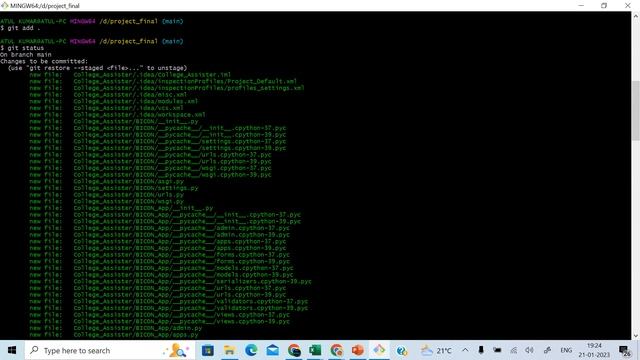The image size is (640, 360).
Task: Click the battery tray icon
Action: click(x=497, y=350)
